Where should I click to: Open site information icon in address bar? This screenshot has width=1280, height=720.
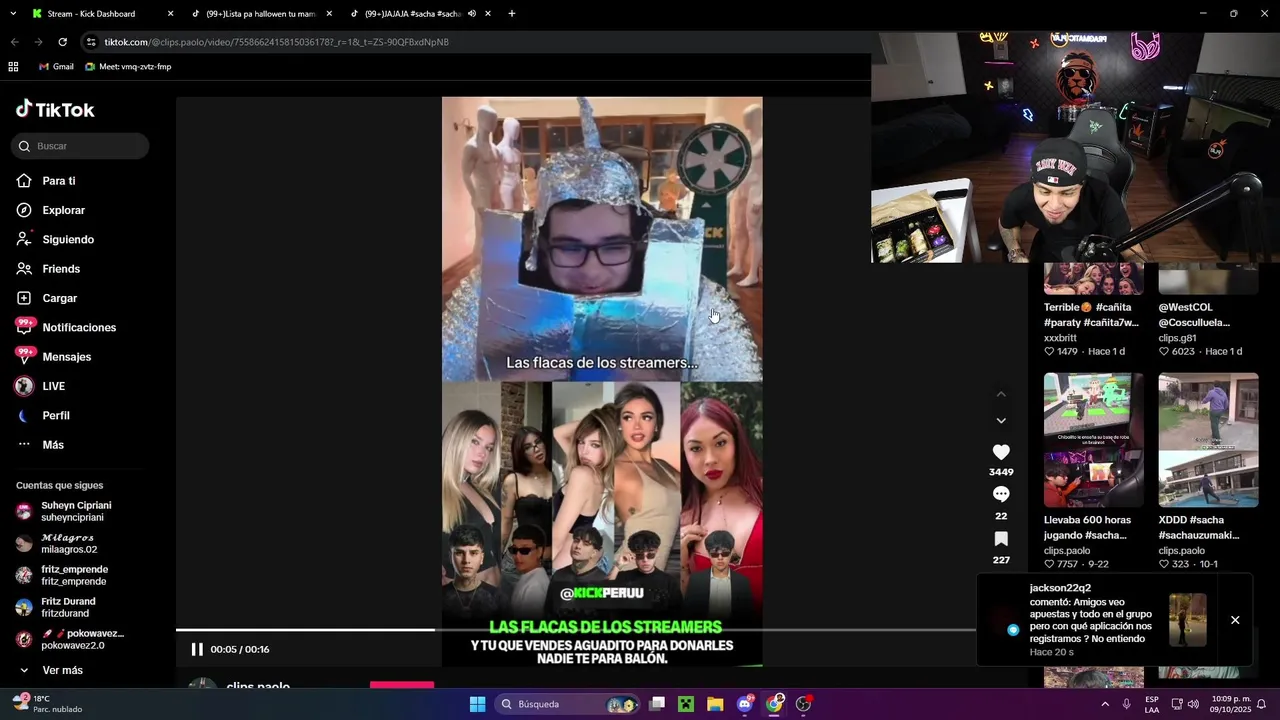tap(91, 42)
